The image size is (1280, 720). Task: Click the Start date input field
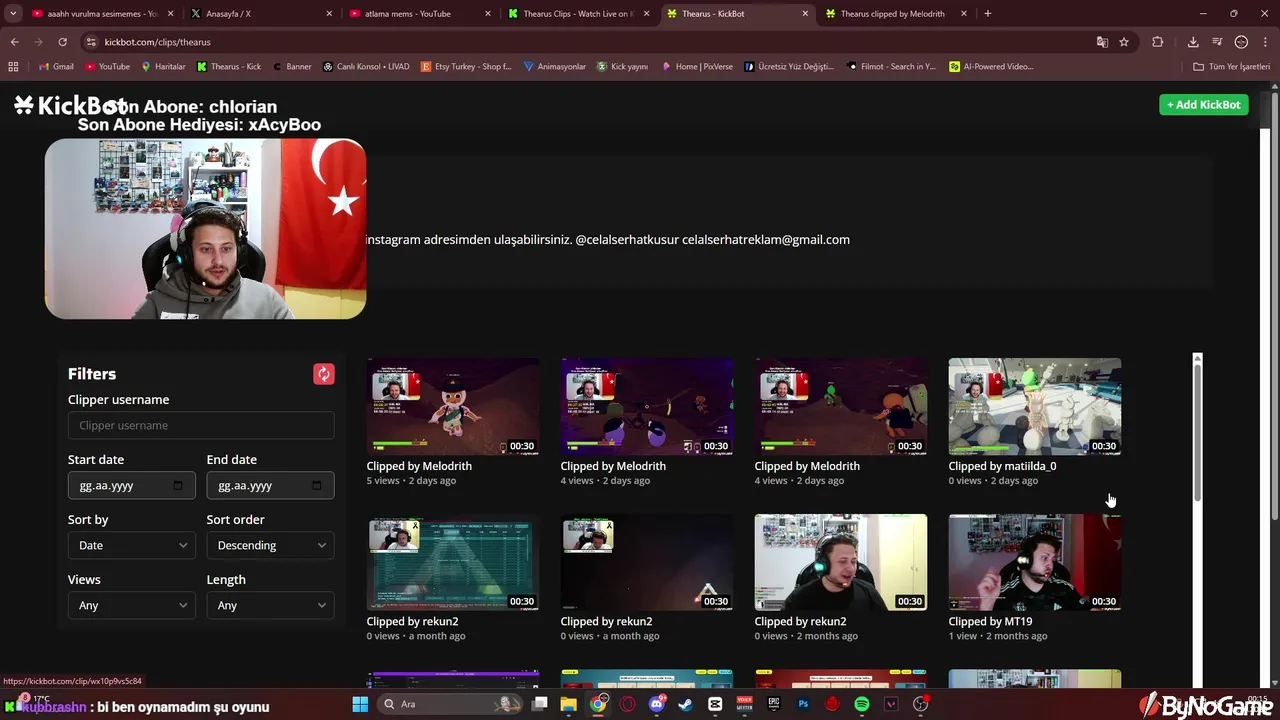132,485
